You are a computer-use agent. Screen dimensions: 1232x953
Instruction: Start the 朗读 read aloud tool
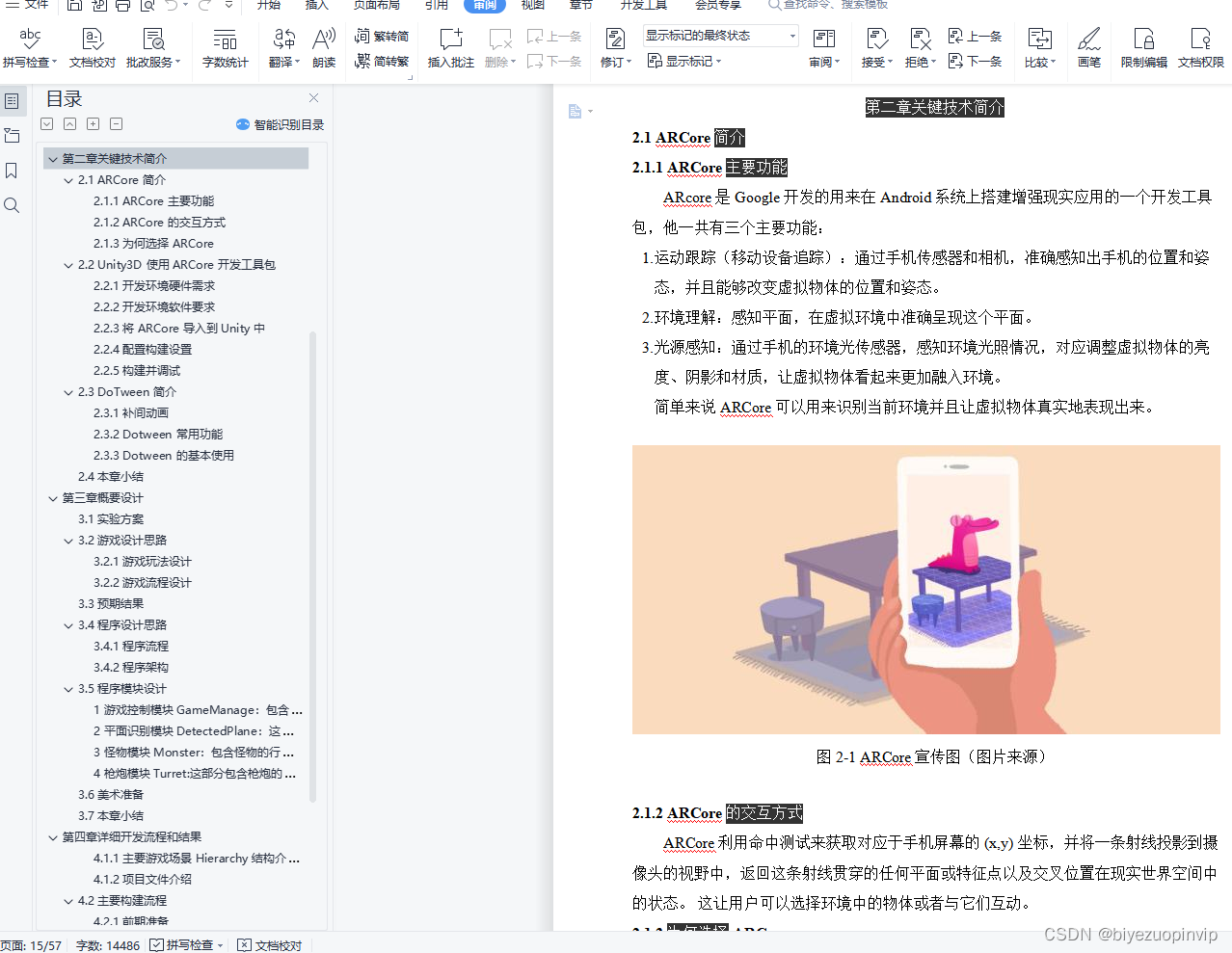[x=324, y=46]
